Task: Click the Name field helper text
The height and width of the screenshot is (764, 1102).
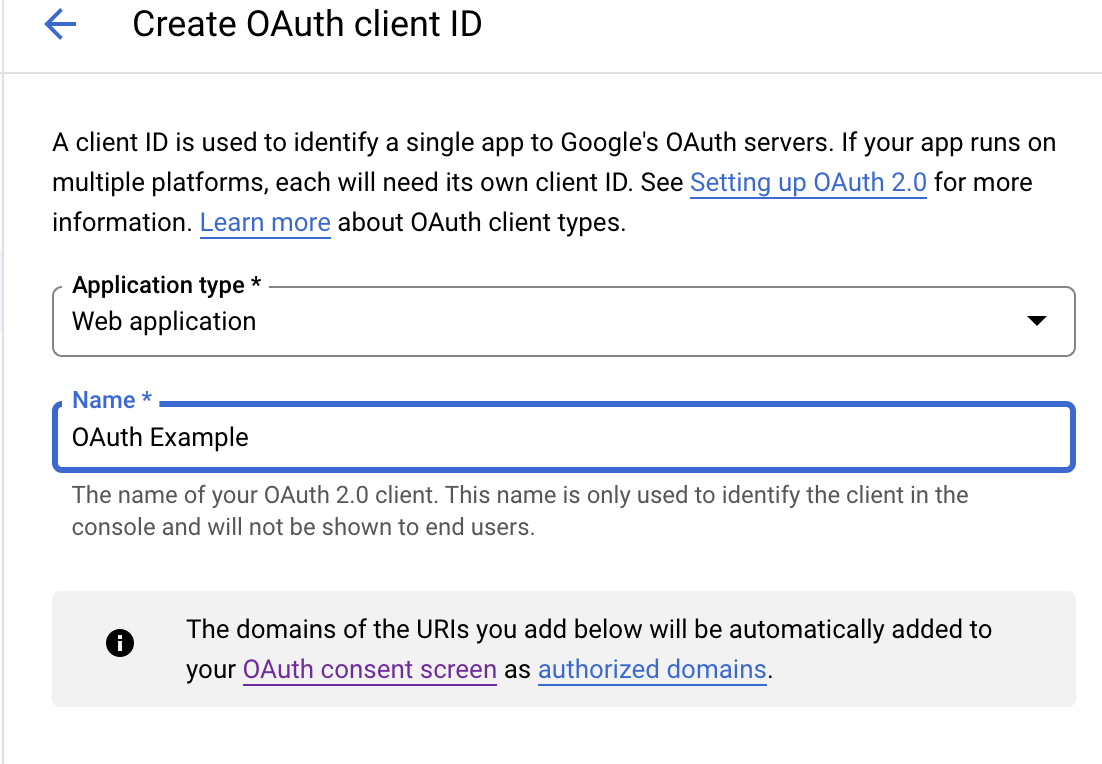Action: (x=520, y=511)
